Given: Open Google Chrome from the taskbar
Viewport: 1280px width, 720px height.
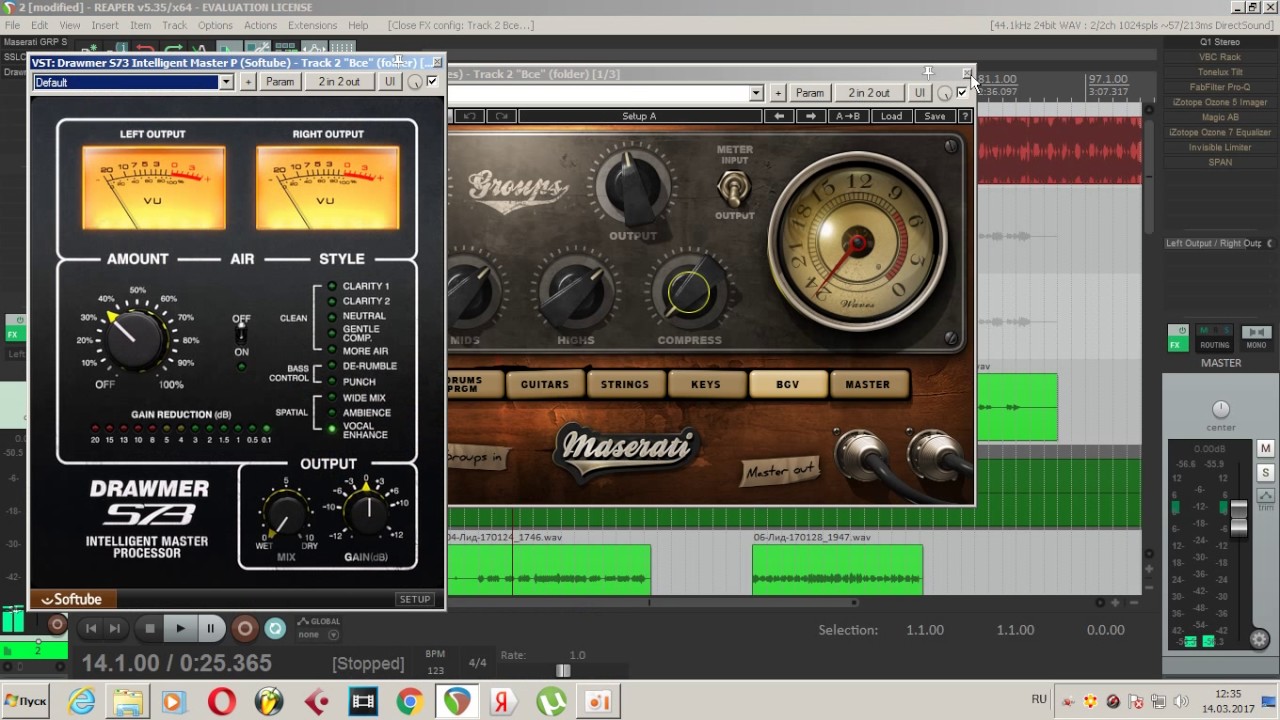Looking at the screenshot, I should pyautogui.click(x=409, y=702).
